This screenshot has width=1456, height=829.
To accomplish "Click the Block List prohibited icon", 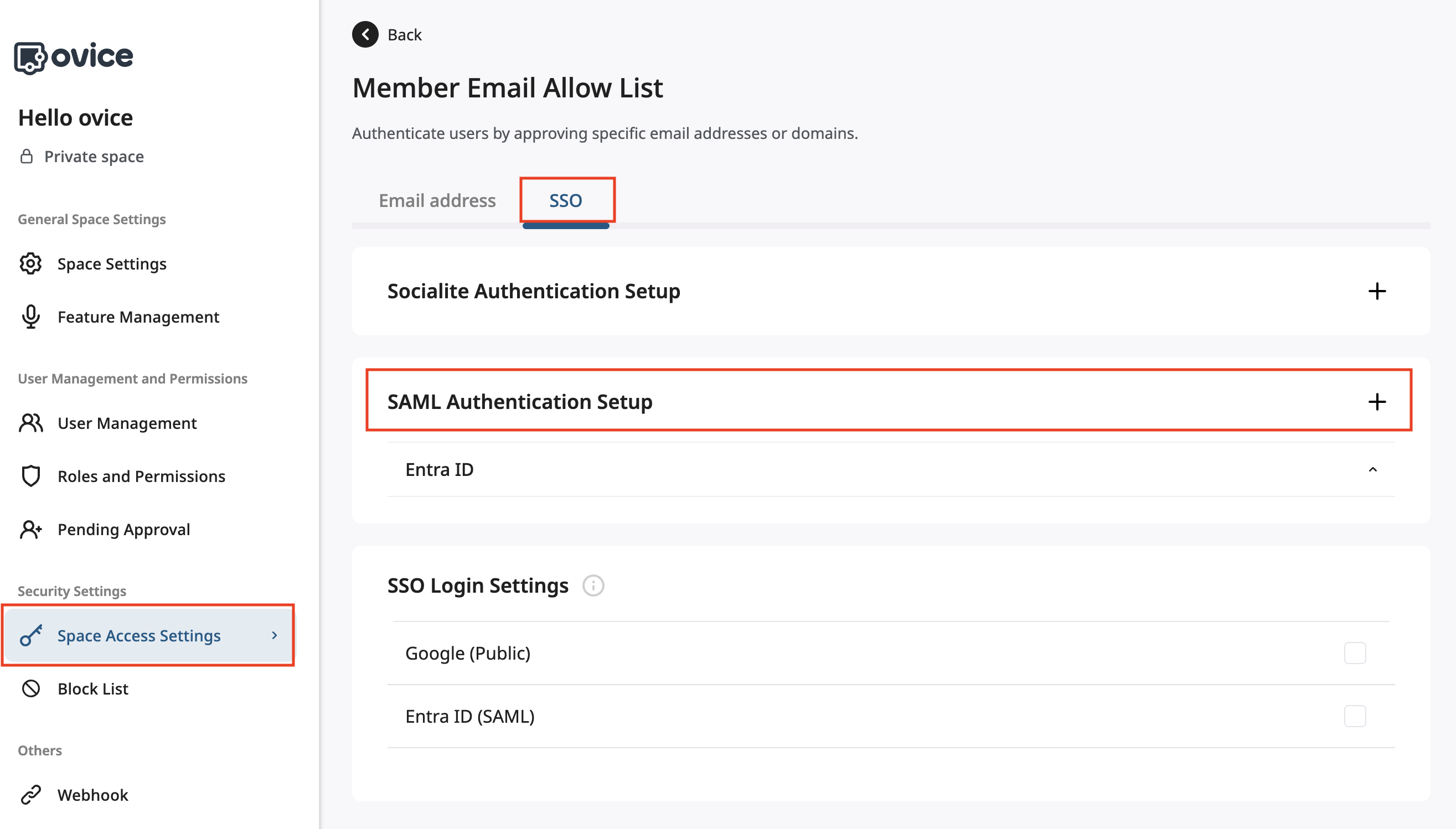I will coord(31,689).
